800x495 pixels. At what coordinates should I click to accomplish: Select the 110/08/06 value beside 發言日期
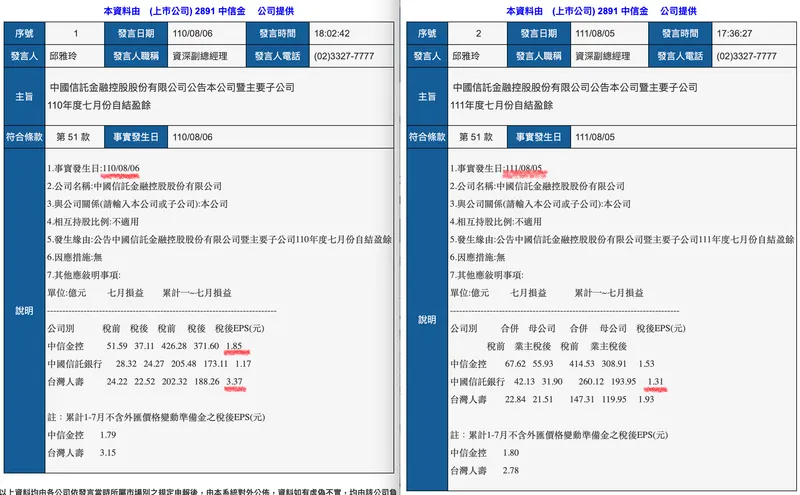pos(192,34)
